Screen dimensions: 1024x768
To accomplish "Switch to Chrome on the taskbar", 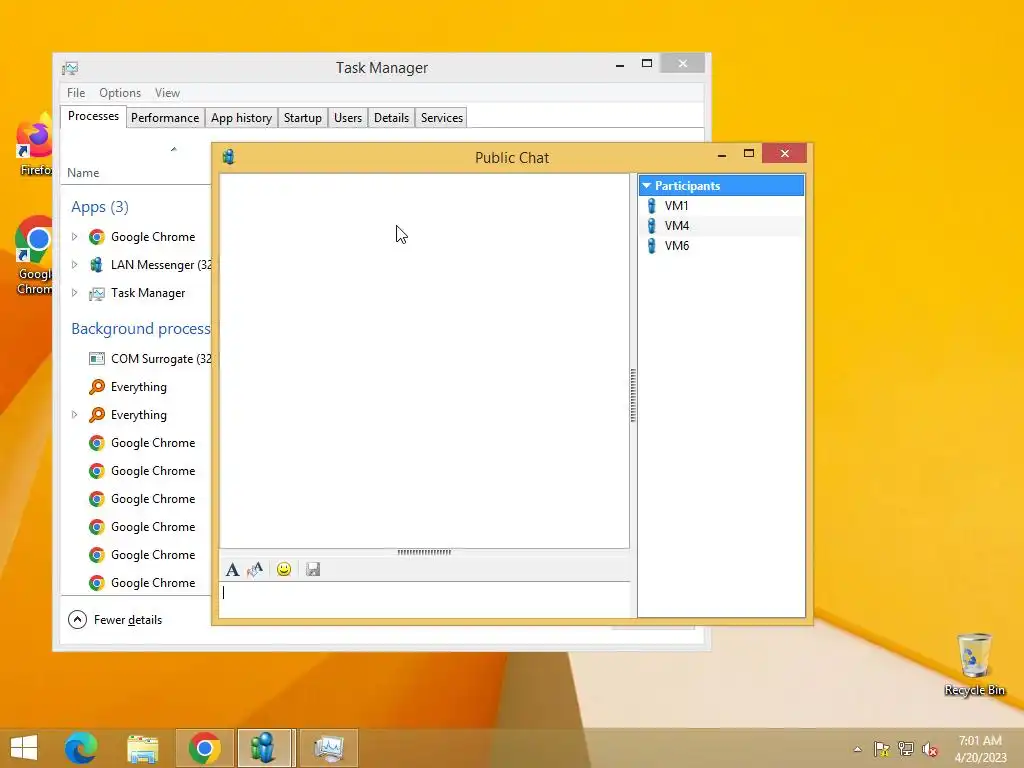I will [204, 748].
